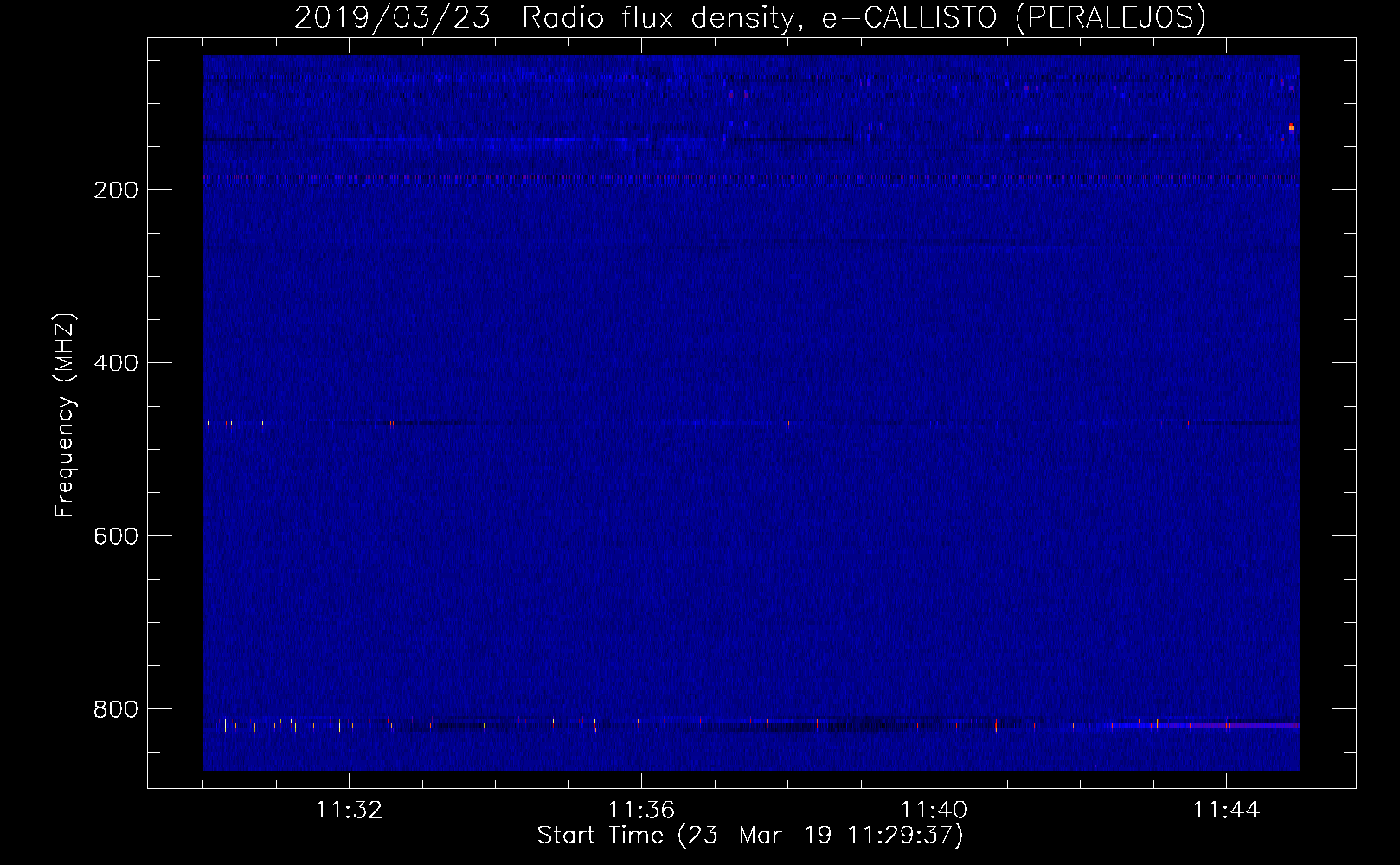Click the 400 MHz frequency tick label
1400x865 pixels.
116,363
